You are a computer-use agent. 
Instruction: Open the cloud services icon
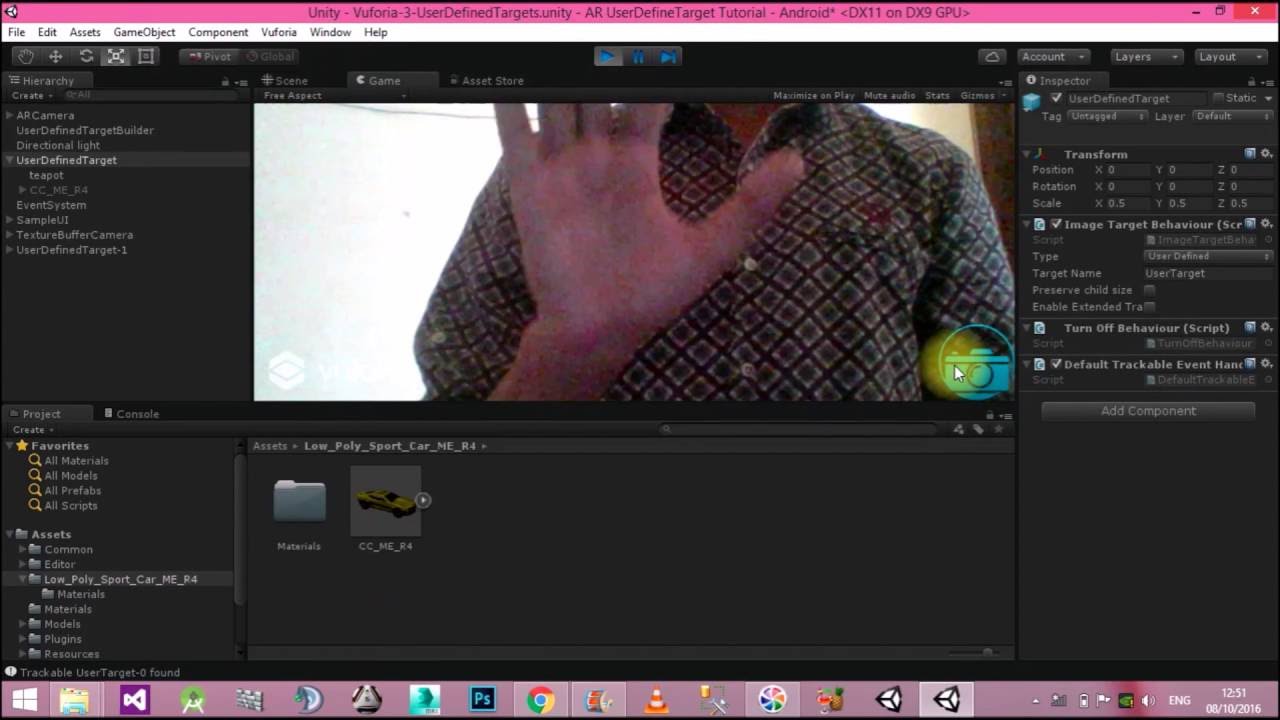coord(992,57)
